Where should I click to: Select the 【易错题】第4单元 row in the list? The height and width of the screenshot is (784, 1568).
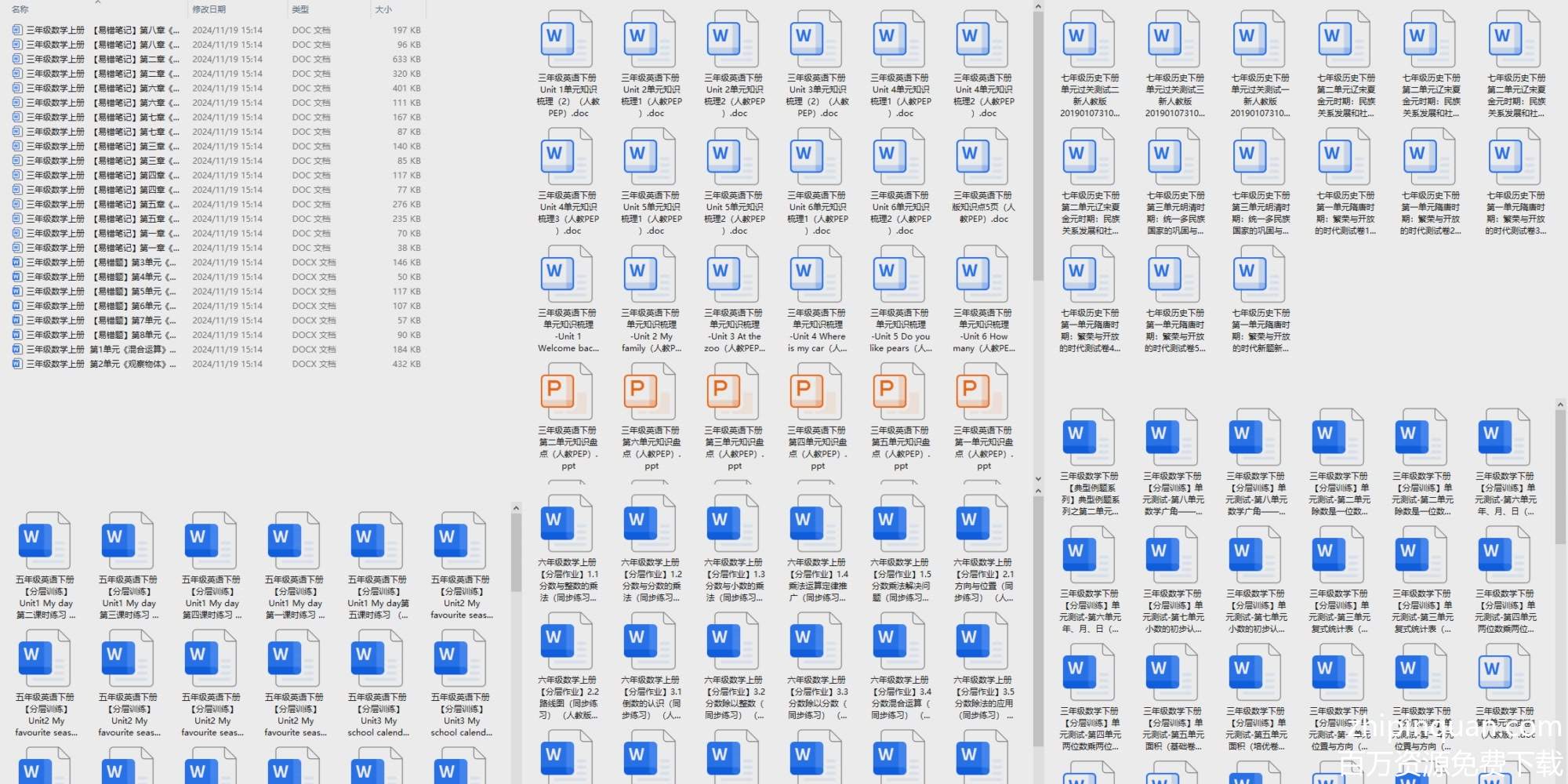point(217,277)
